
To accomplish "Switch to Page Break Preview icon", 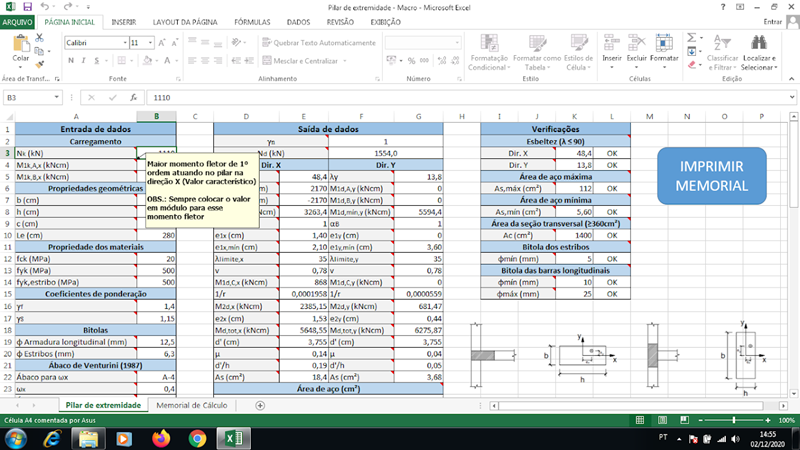I will click(x=684, y=420).
